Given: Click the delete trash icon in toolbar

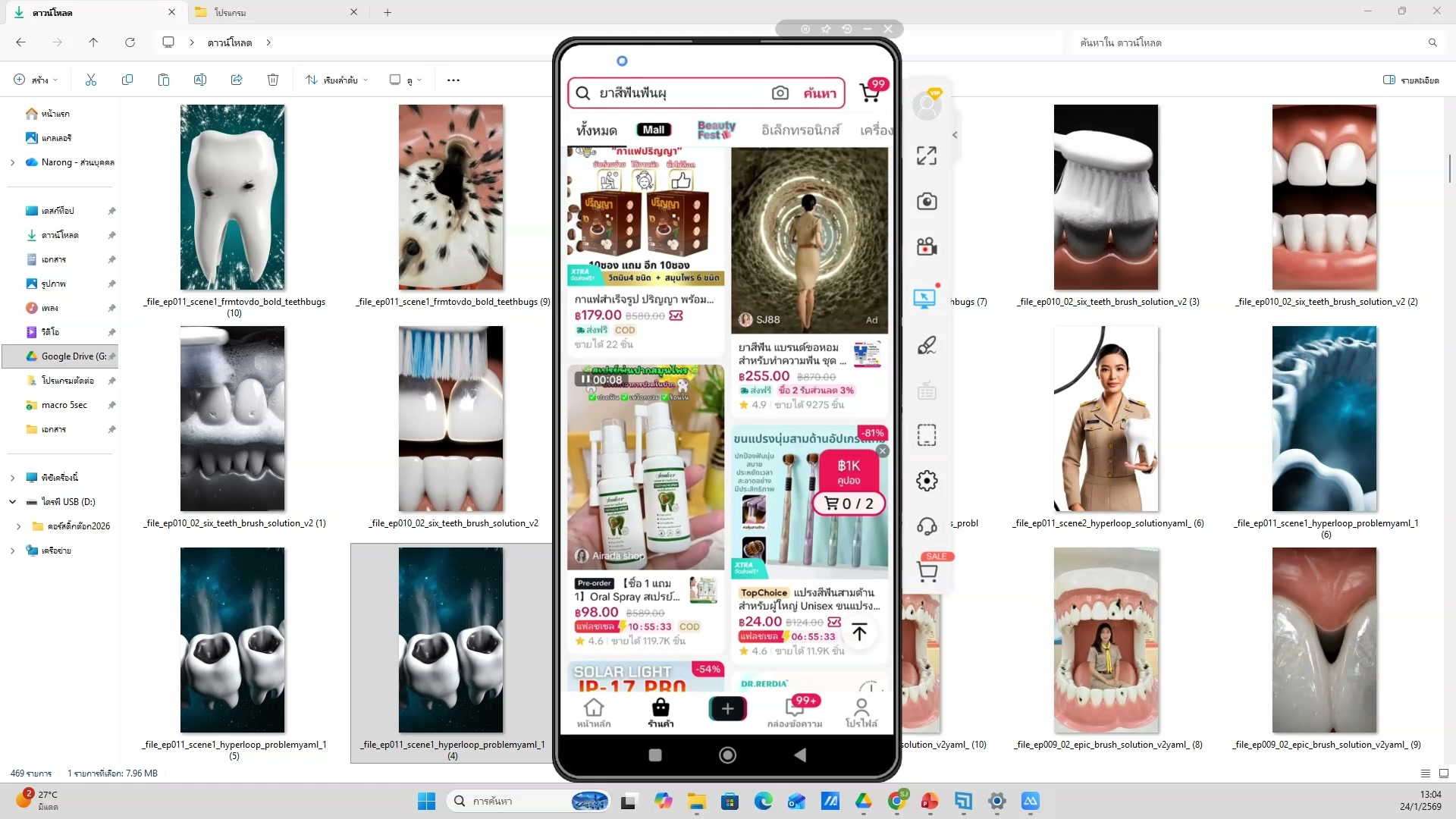Looking at the screenshot, I should pyautogui.click(x=273, y=80).
